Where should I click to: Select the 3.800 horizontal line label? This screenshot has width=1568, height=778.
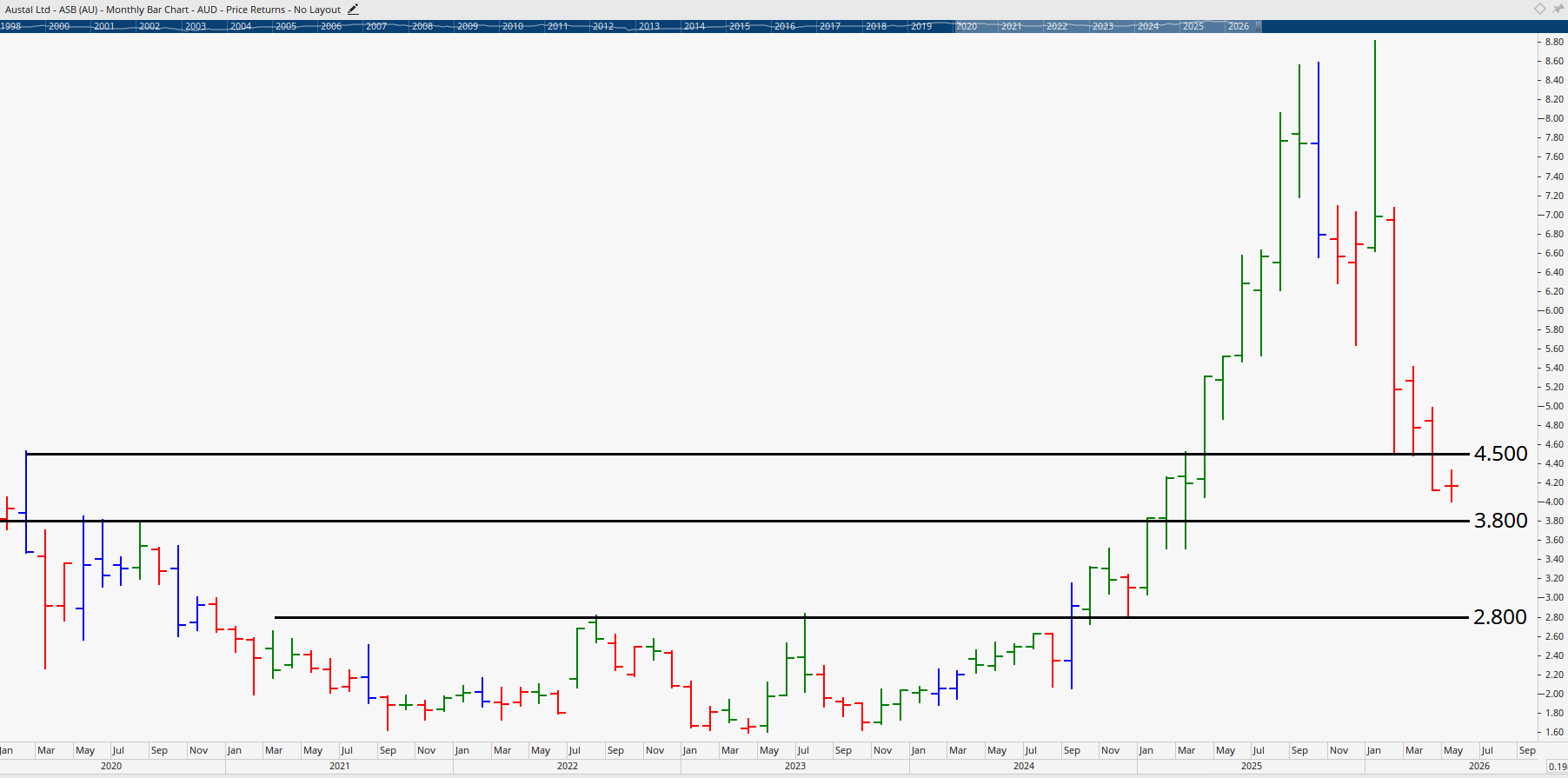[x=1500, y=521]
